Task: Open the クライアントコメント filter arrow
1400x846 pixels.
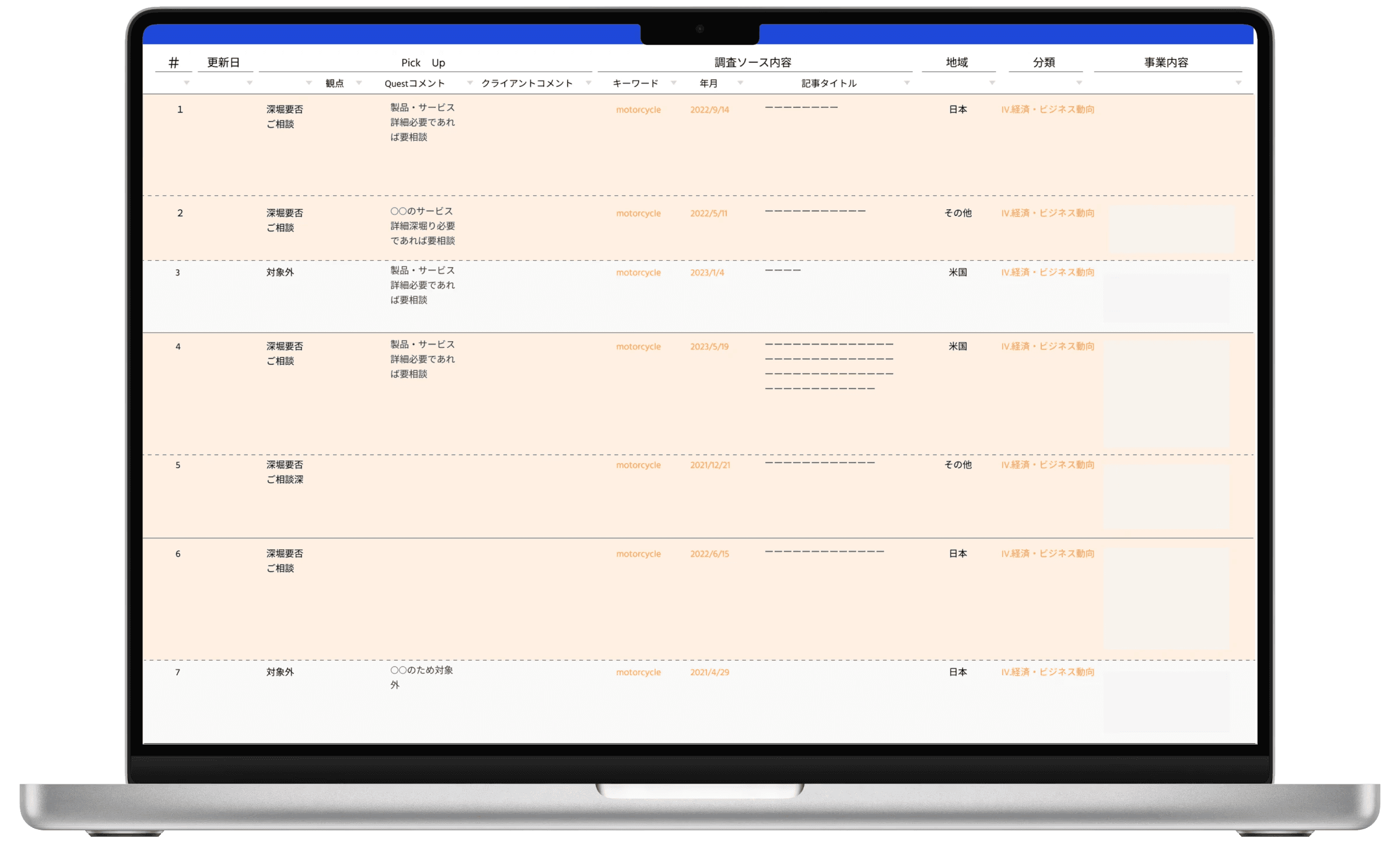Action: click(x=589, y=83)
